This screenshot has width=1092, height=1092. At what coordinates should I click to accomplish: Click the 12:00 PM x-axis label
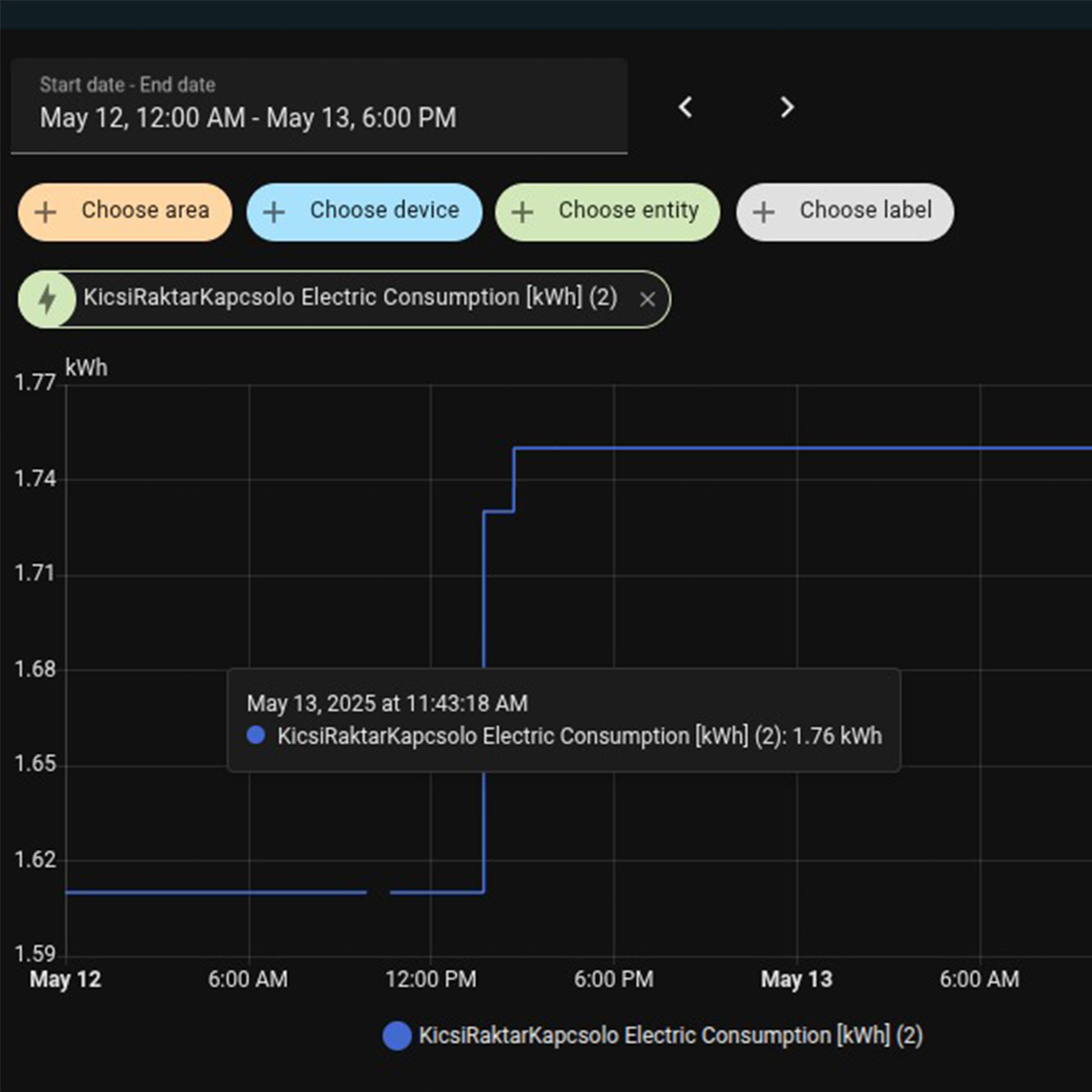click(x=430, y=980)
